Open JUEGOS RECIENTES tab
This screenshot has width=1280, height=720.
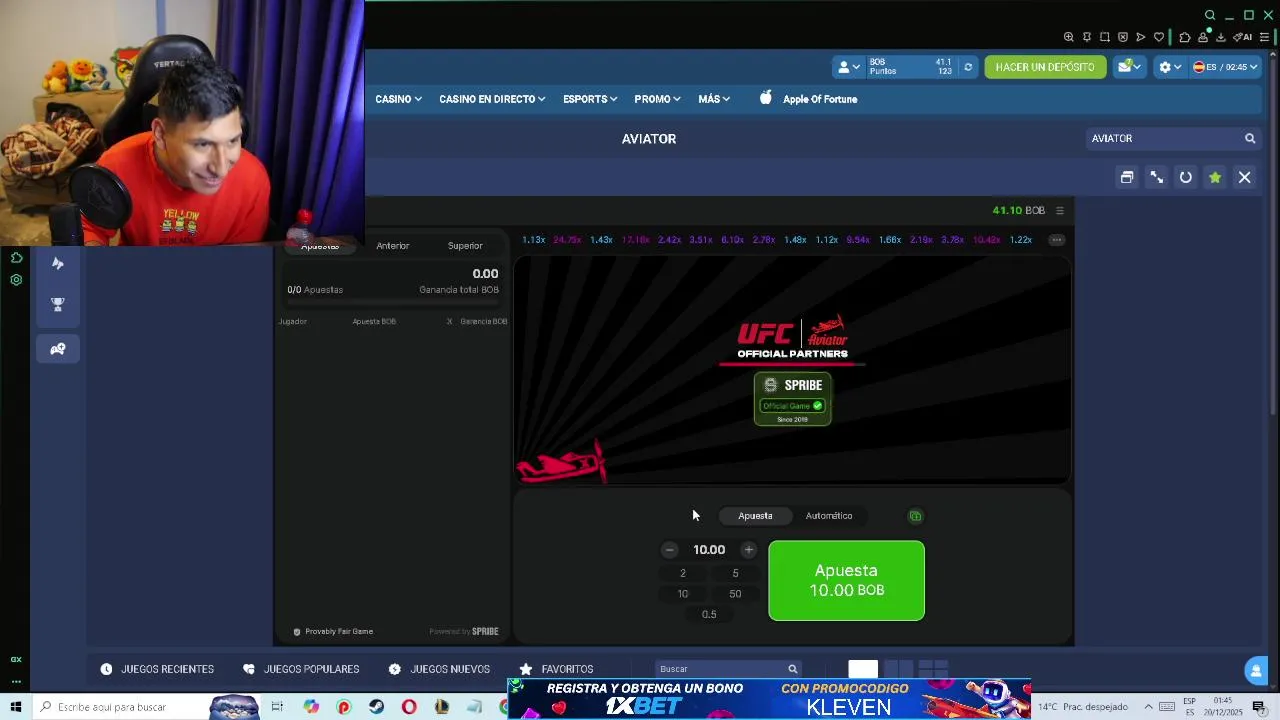click(x=158, y=669)
